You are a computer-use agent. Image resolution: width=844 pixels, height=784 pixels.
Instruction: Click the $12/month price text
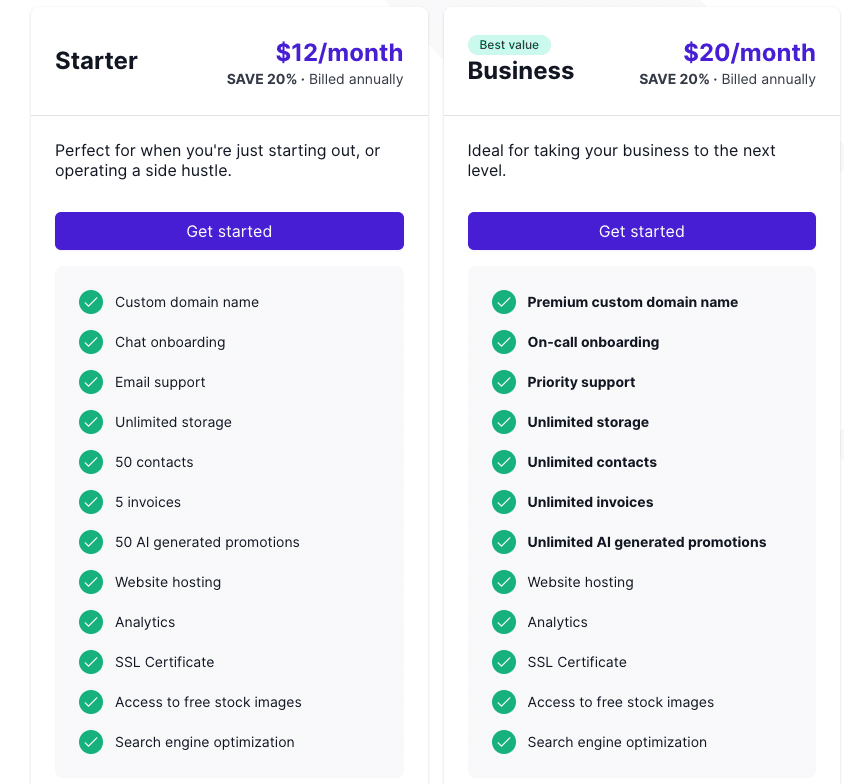pos(339,53)
